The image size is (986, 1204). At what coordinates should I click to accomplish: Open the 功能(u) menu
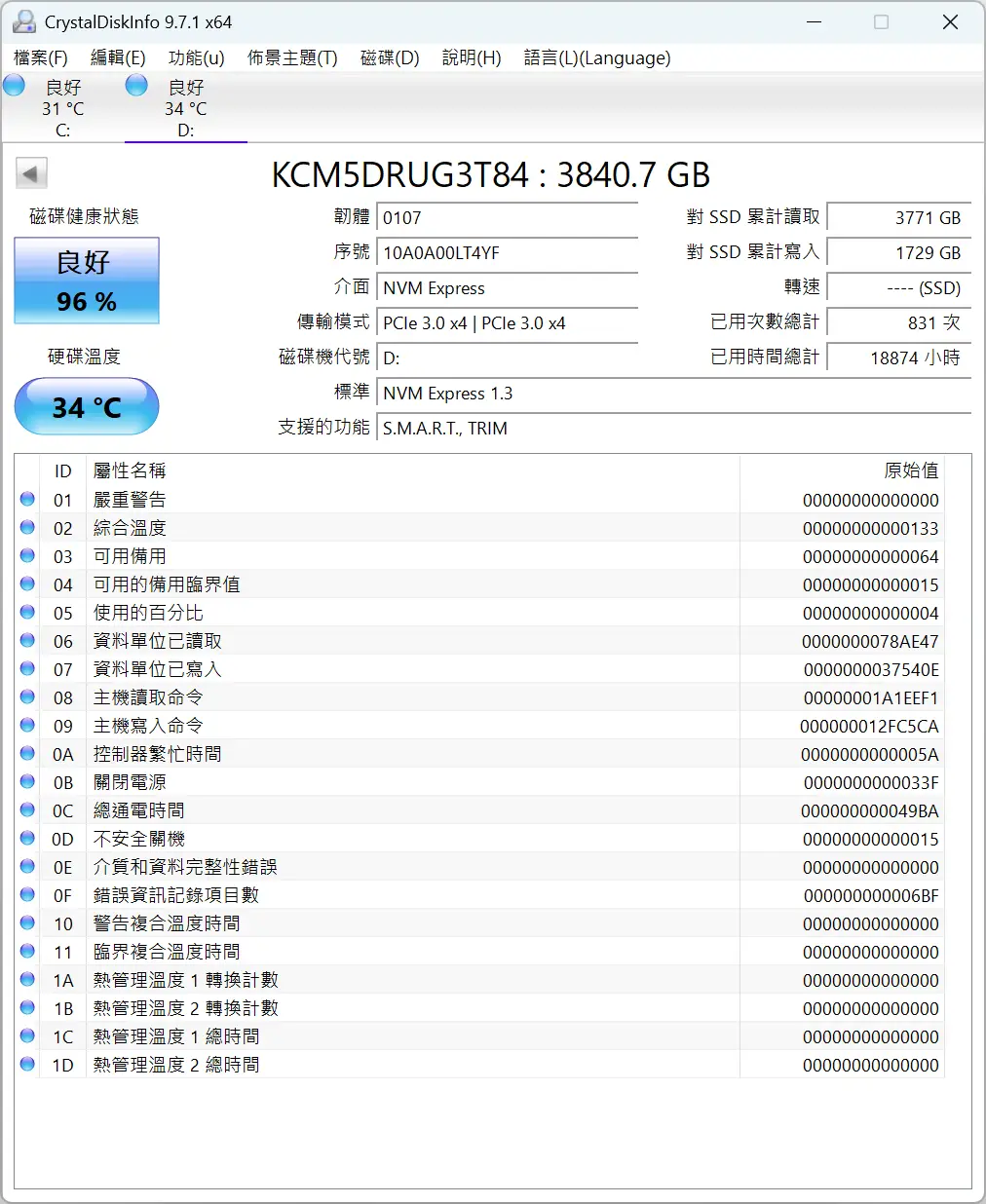click(x=196, y=58)
